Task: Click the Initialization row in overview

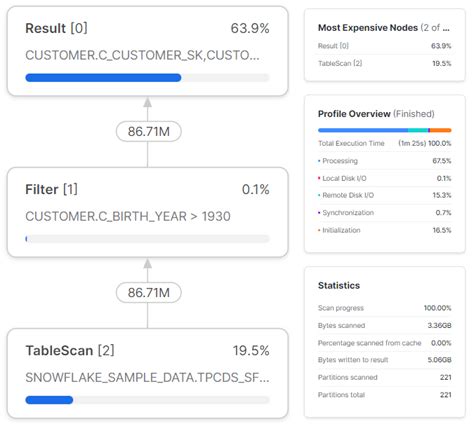Action: (384, 230)
